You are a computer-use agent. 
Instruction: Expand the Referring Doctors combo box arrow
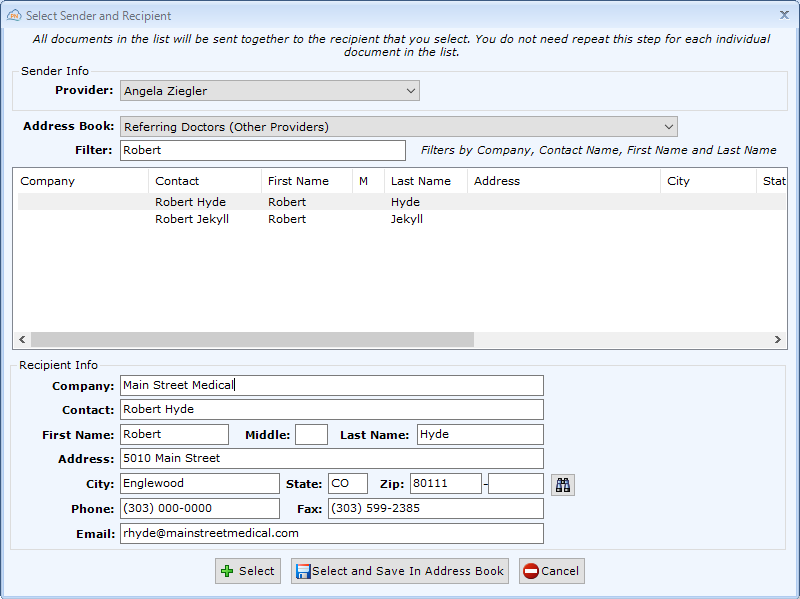pos(668,127)
